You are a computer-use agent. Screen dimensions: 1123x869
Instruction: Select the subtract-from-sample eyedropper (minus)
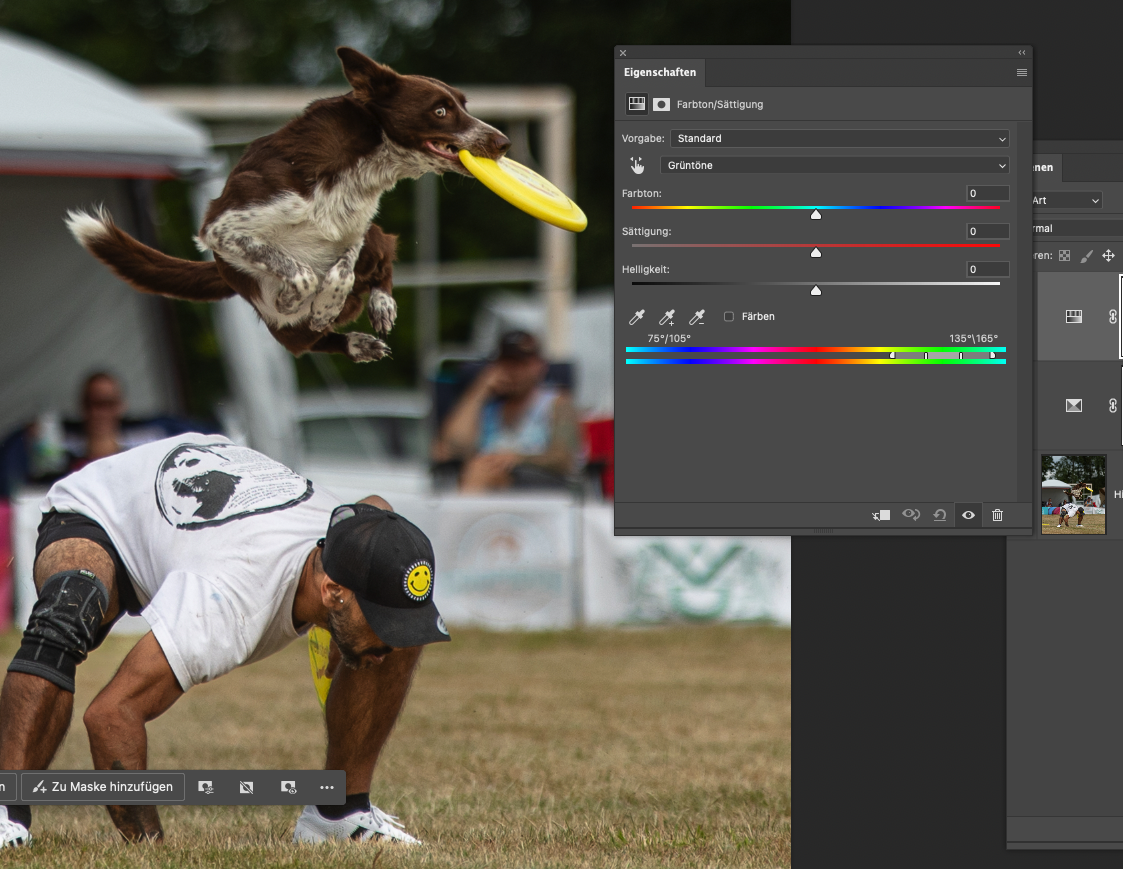point(698,317)
